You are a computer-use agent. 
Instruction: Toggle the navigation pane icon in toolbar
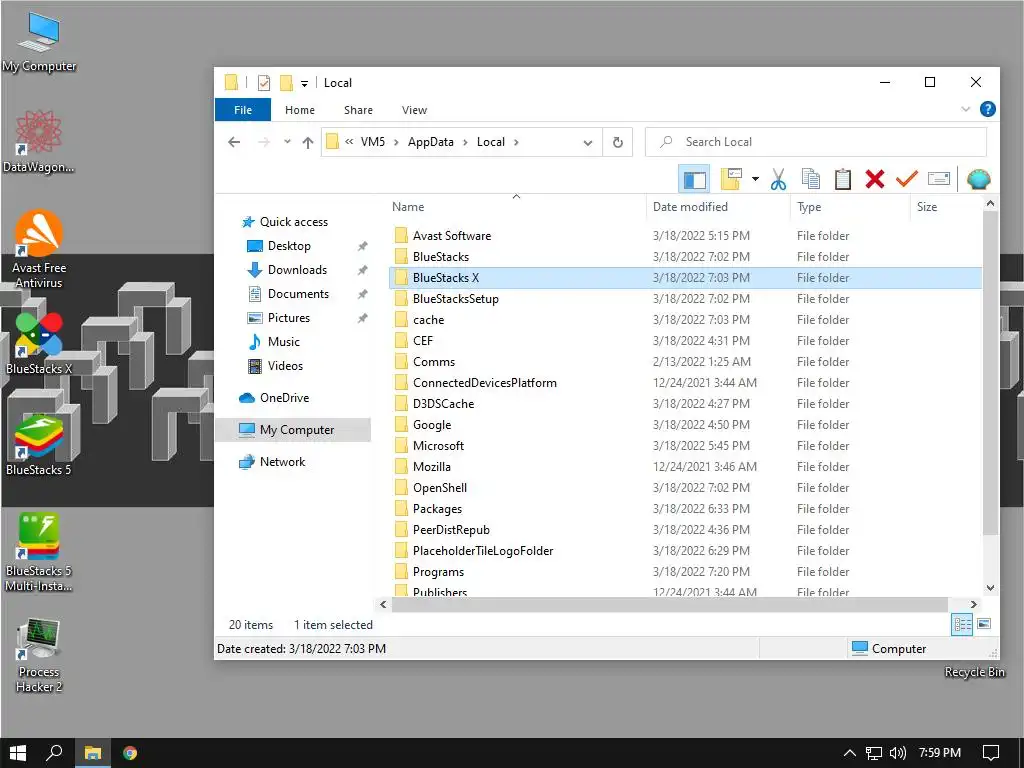[x=694, y=180]
